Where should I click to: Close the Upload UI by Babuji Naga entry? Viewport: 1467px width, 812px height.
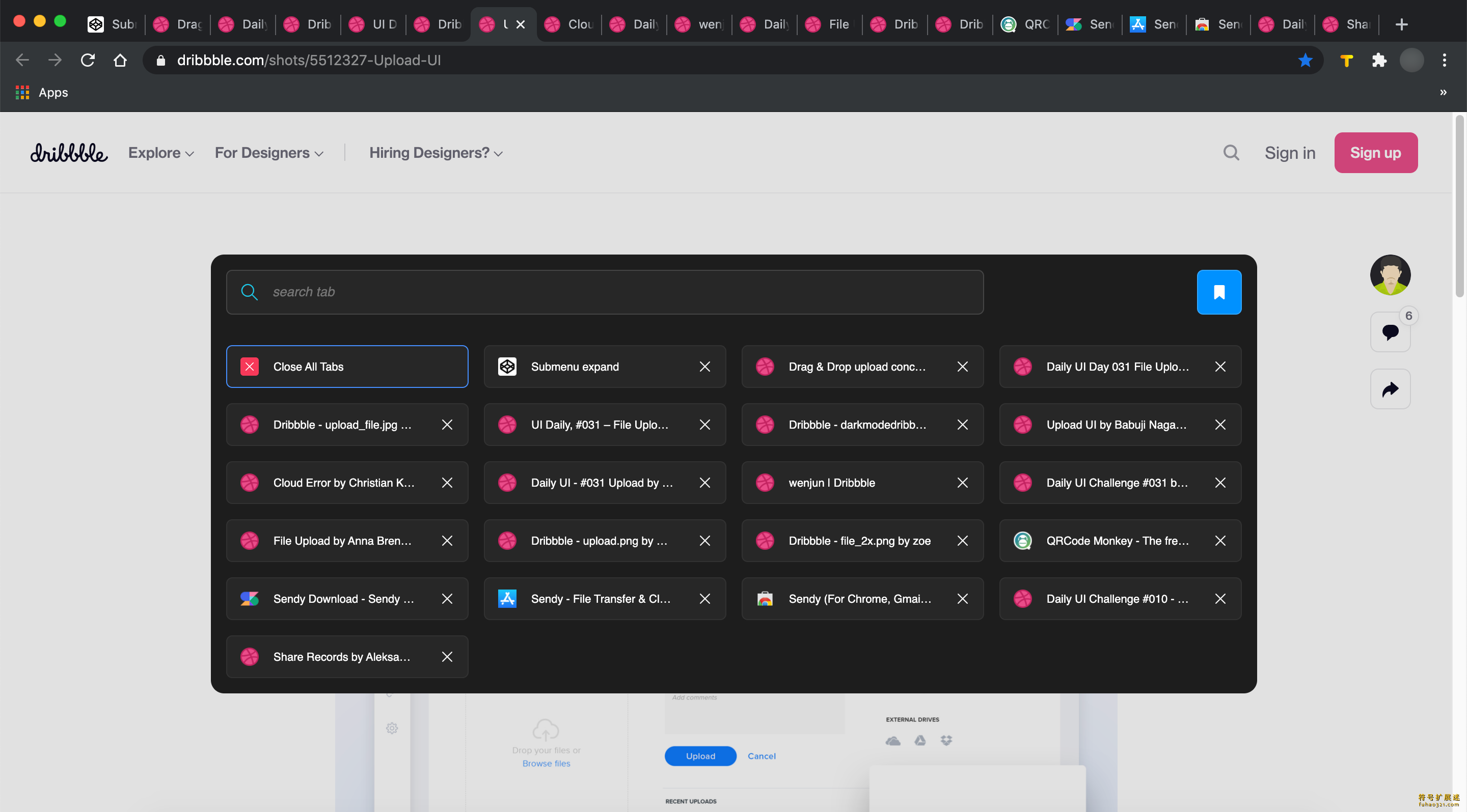(x=1220, y=425)
